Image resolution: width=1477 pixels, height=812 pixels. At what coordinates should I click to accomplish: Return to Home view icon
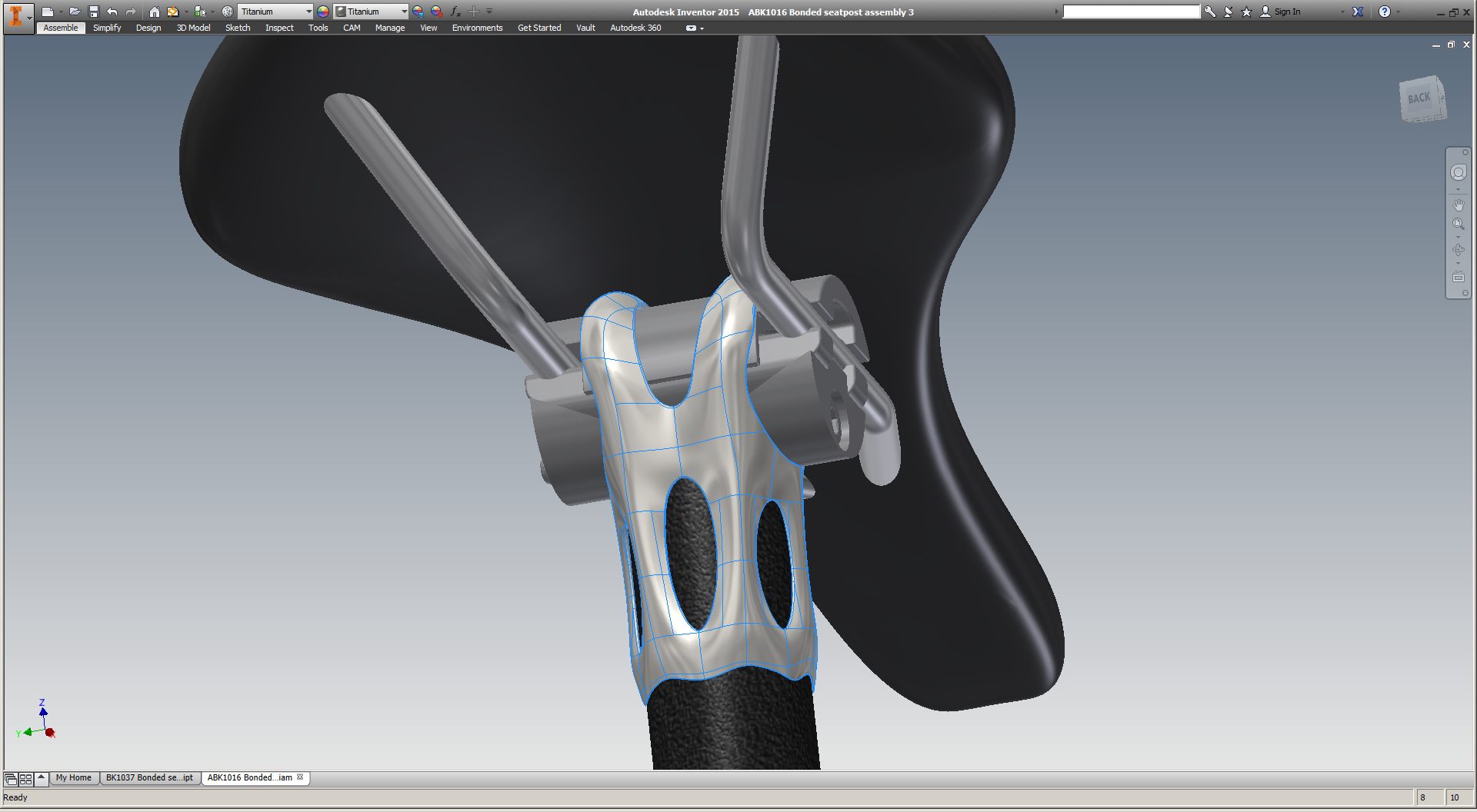(155, 12)
